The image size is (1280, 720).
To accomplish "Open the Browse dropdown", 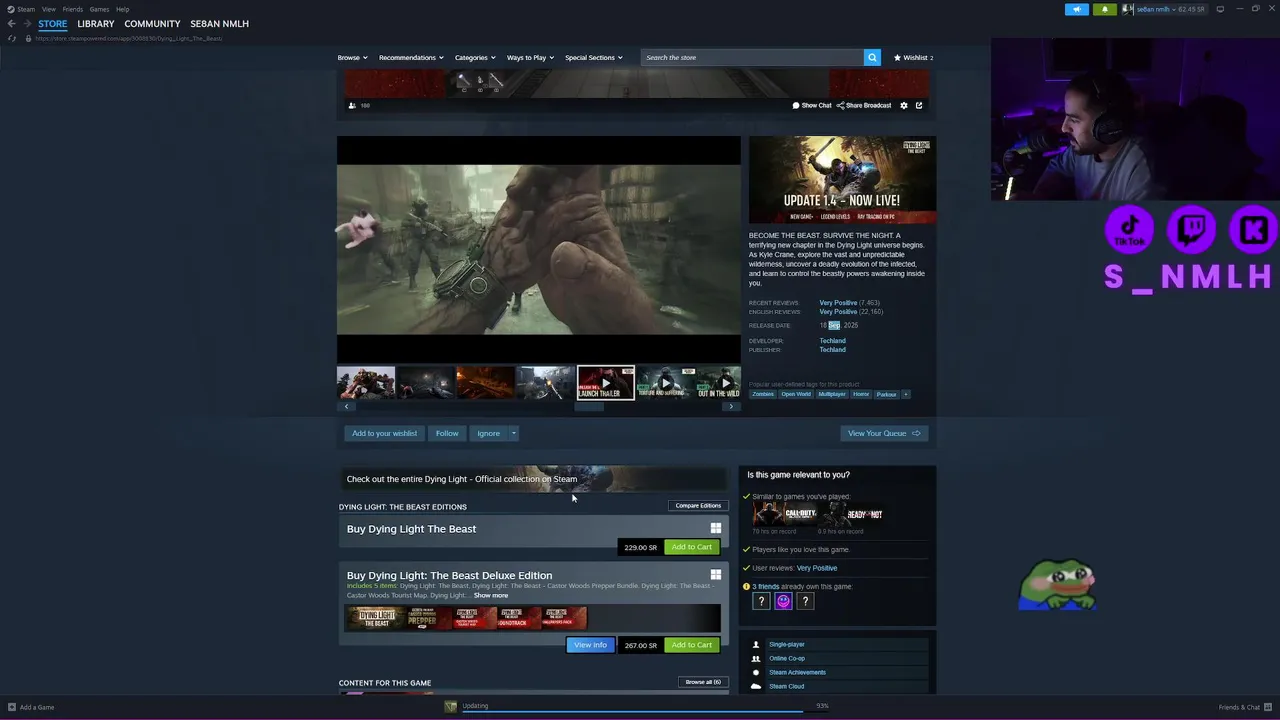I will [352, 58].
